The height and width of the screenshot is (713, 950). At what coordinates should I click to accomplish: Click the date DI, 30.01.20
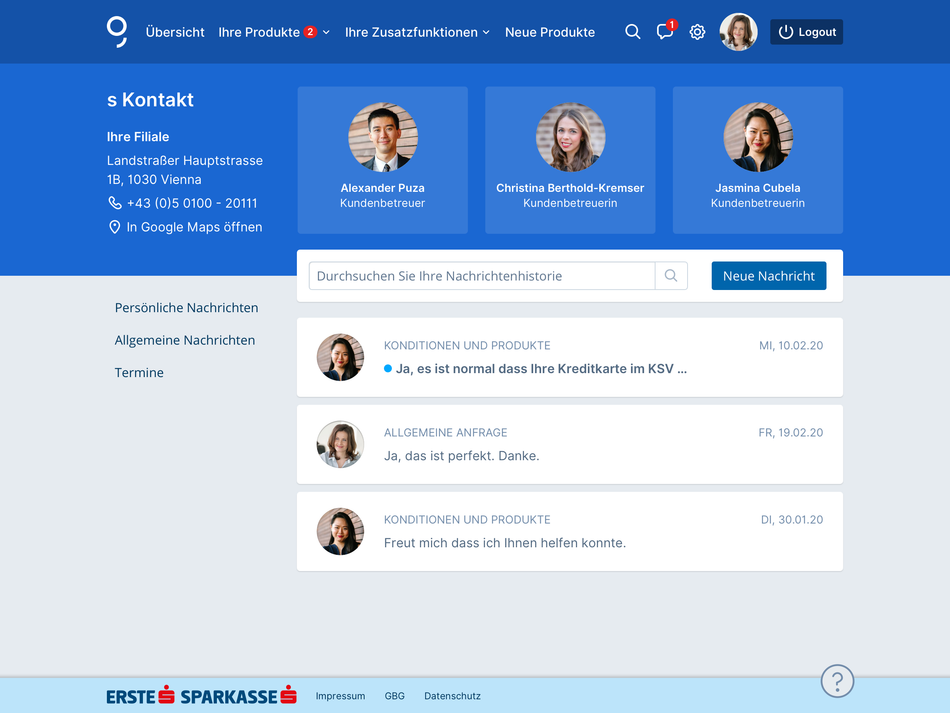792,520
